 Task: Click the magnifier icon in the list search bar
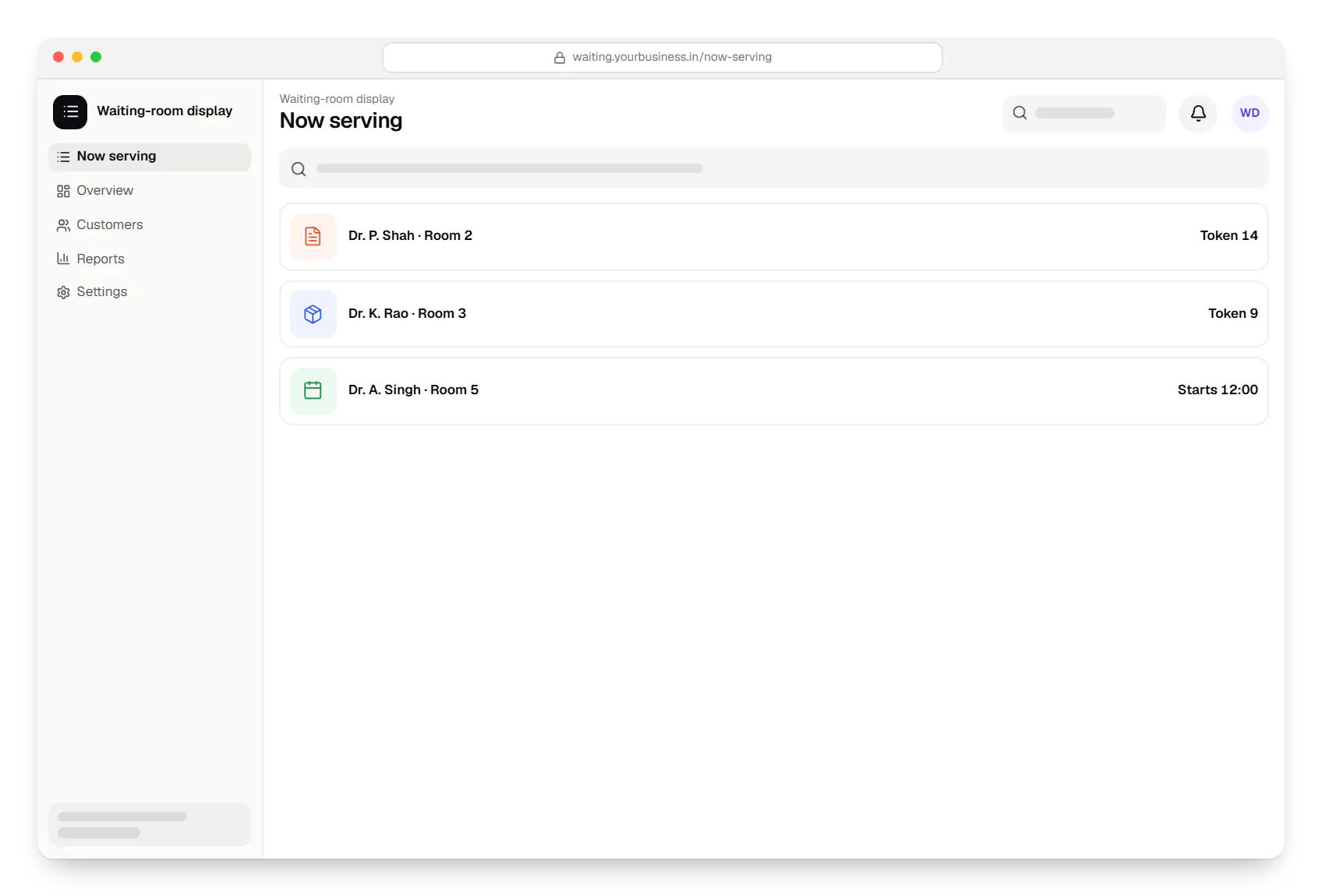(x=299, y=169)
